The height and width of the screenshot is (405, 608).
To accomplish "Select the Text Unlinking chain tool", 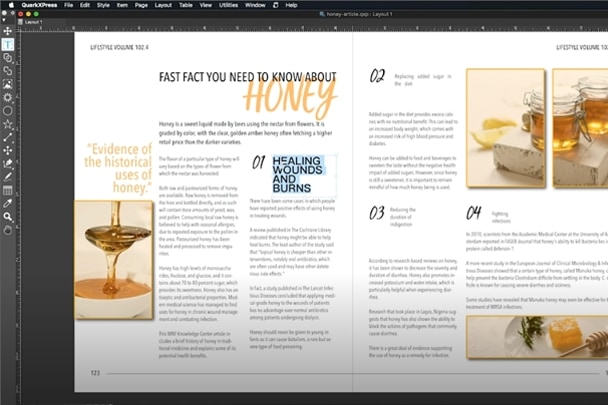I will 7,71.
